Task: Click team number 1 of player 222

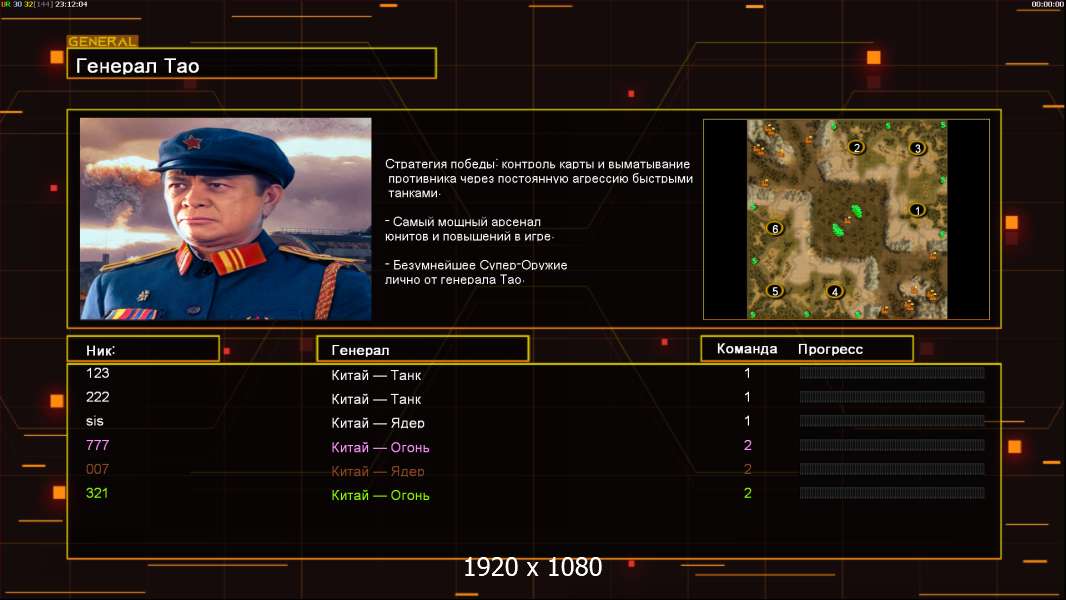Action: pyautogui.click(x=747, y=397)
